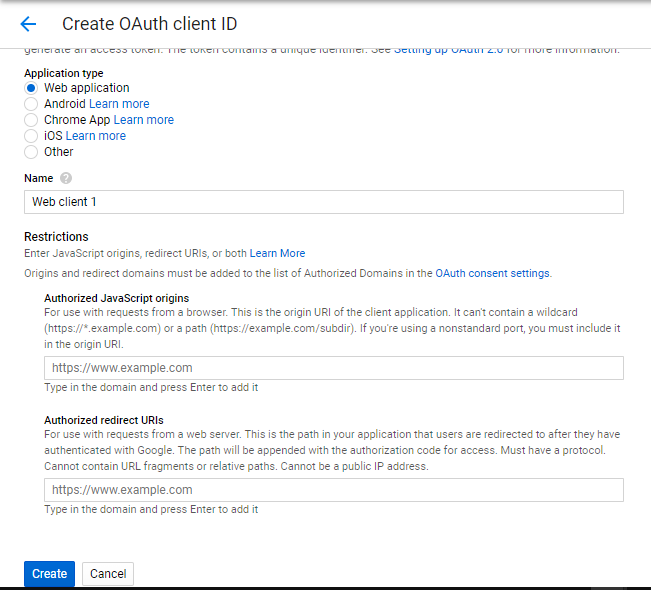Open the Android Learn more link

tap(119, 104)
